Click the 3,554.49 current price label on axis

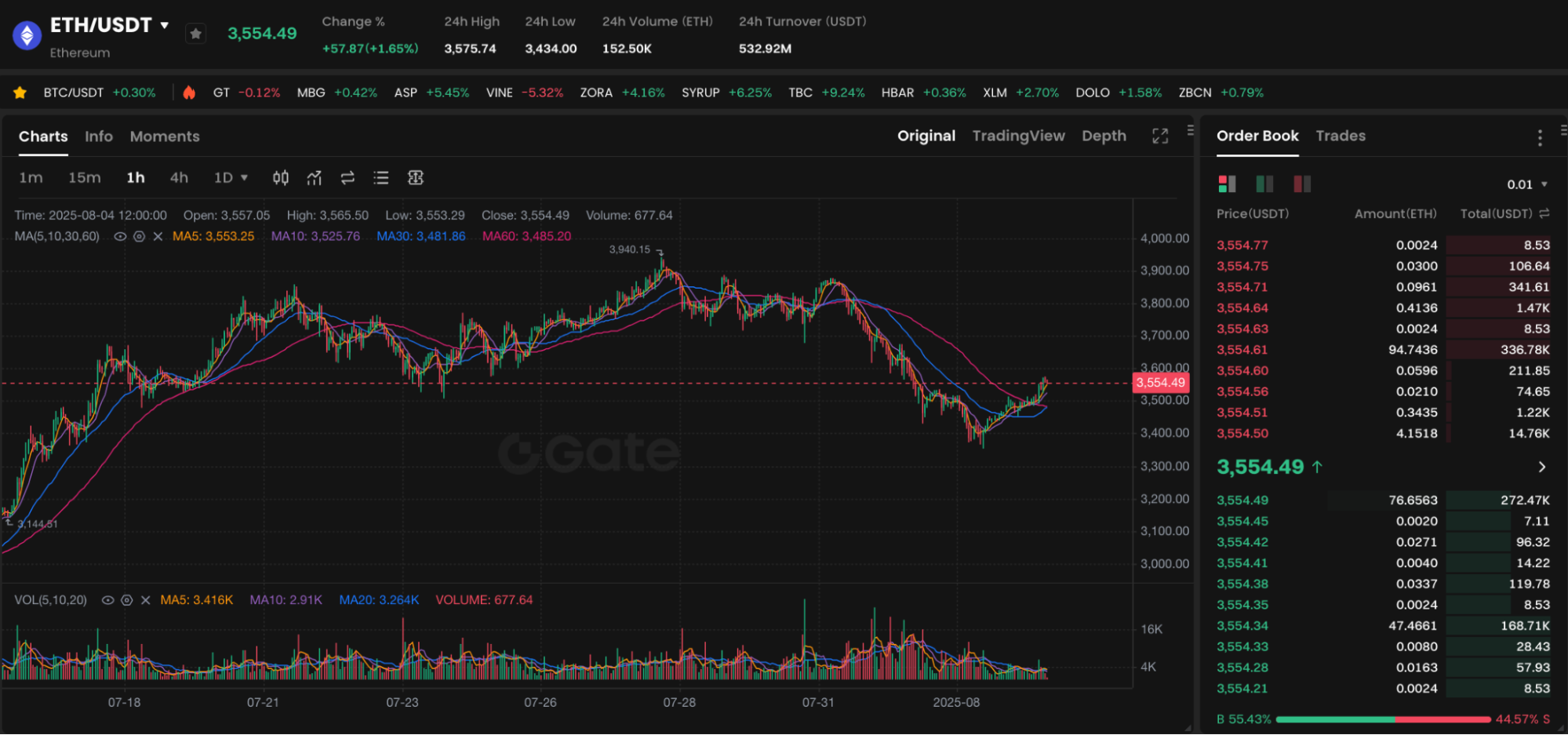tap(1161, 383)
